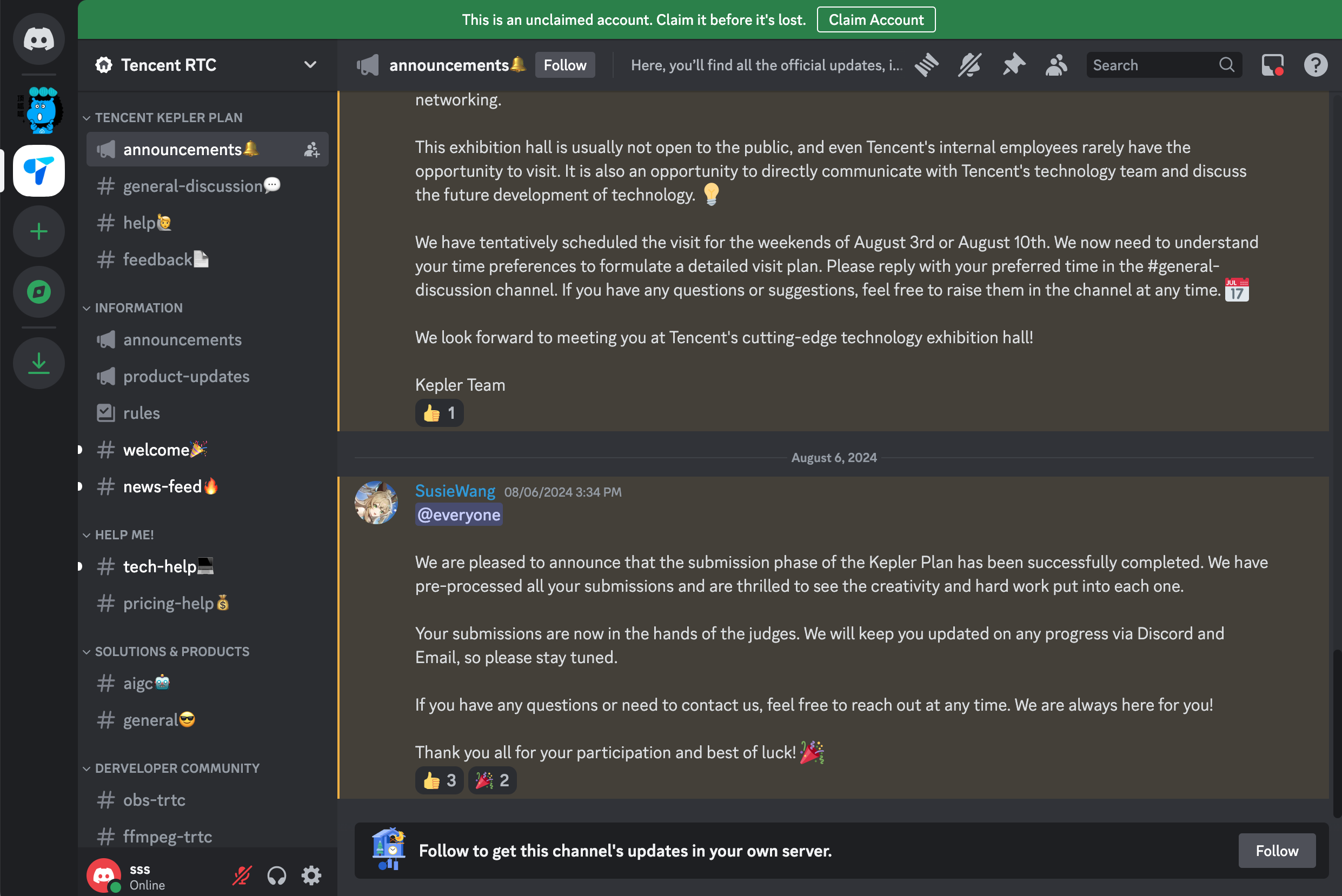Open the Help question mark icon

click(x=1315, y=65)
